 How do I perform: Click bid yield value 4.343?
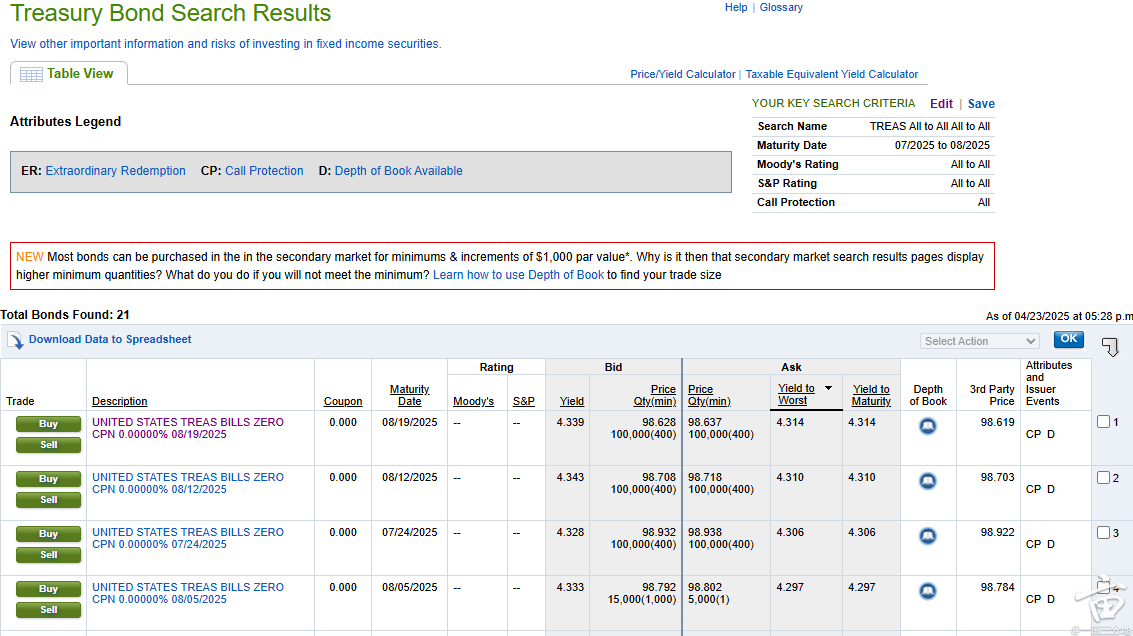tap(570, 477)
